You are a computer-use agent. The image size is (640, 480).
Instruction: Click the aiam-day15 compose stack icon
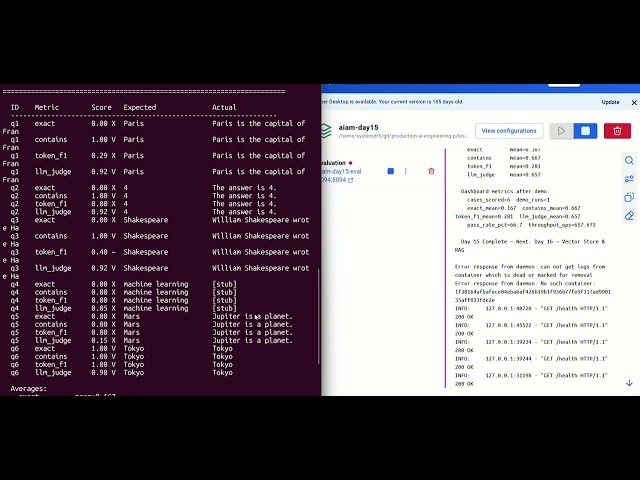(x=326, y=131)
